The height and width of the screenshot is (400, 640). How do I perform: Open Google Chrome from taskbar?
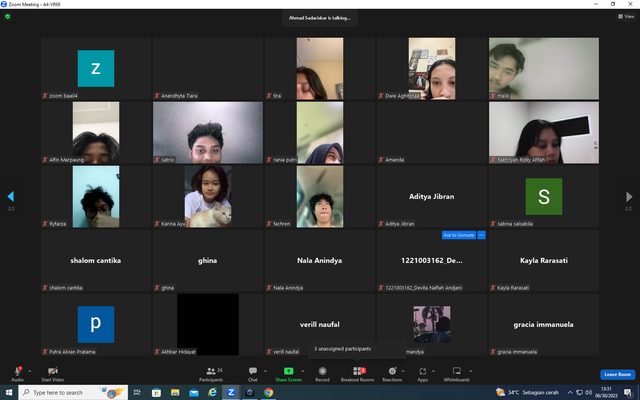click(268, 392)
